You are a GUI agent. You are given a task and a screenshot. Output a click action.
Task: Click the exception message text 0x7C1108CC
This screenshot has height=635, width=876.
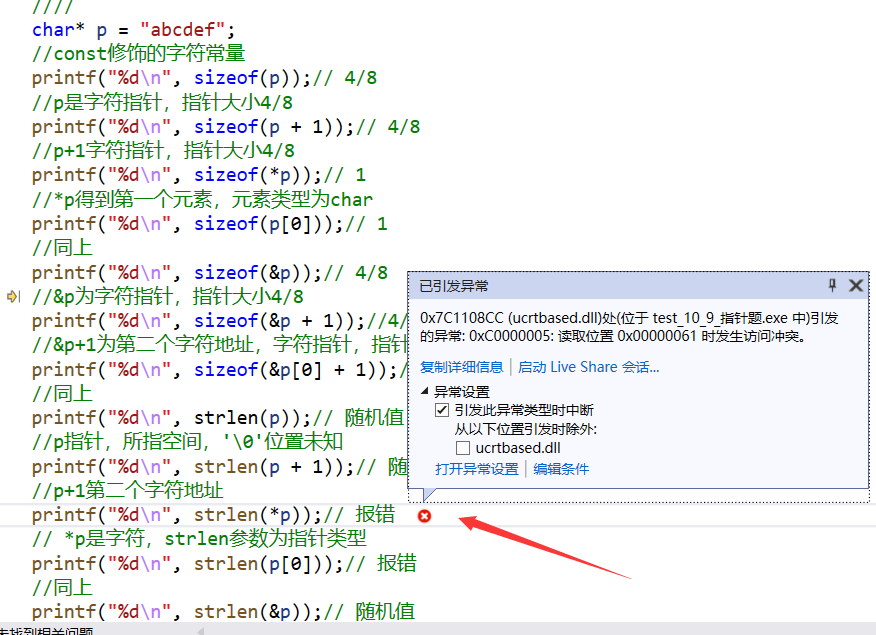(461, 318)
